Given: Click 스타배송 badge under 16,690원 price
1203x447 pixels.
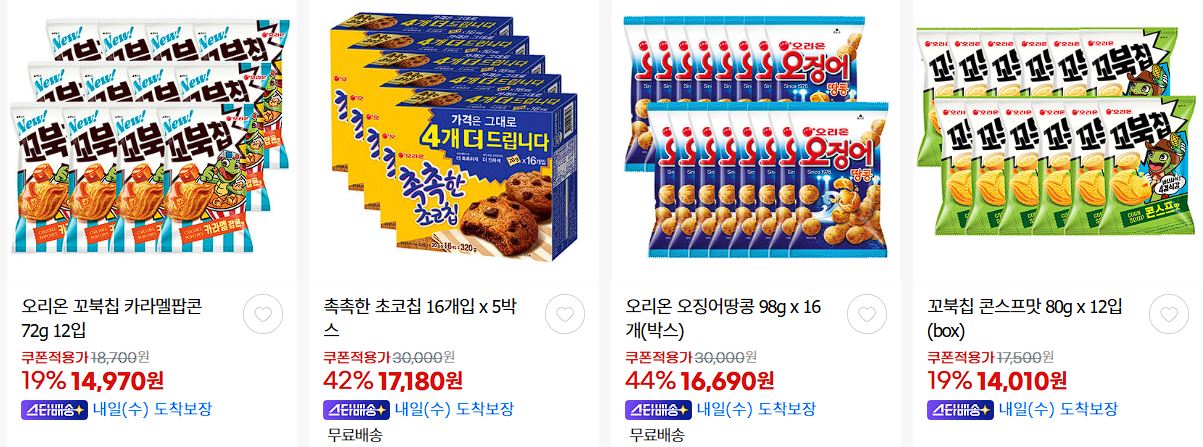Looking at the screenshot, I should click(x=658, y=409).
